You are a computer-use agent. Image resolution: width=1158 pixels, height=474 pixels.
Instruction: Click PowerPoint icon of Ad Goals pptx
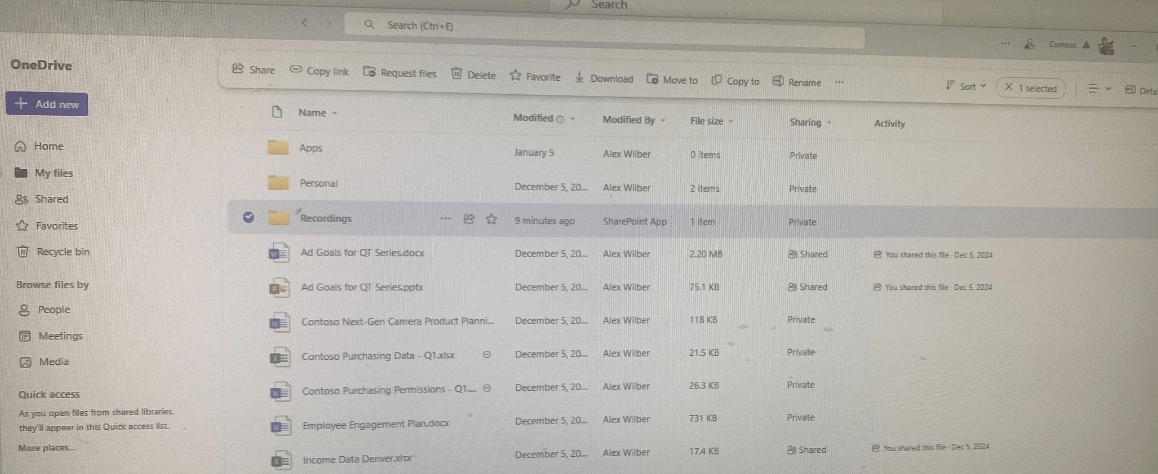pos(279,288)
